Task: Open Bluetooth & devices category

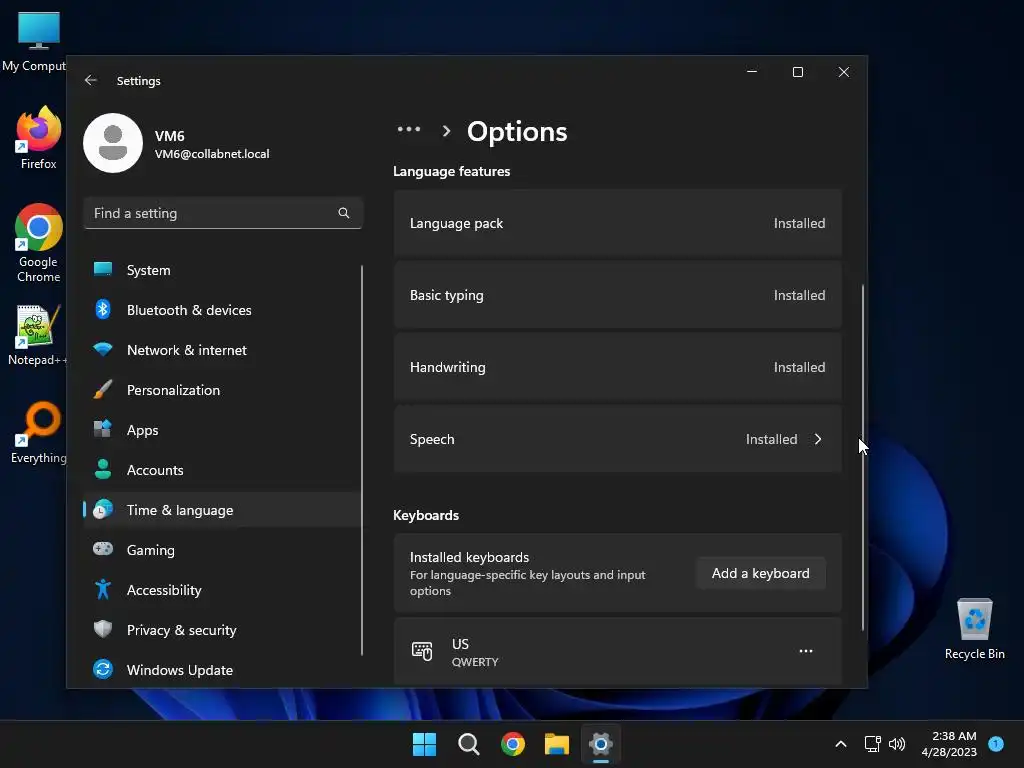Action: tap(222, 310)
